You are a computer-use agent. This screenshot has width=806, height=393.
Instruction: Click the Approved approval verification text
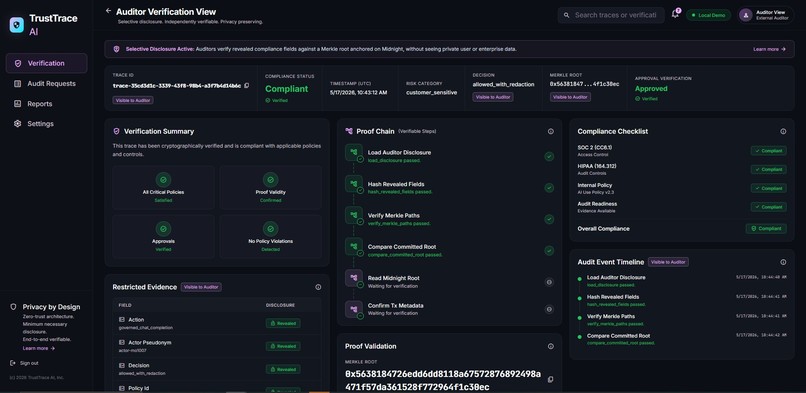[651, 88]
